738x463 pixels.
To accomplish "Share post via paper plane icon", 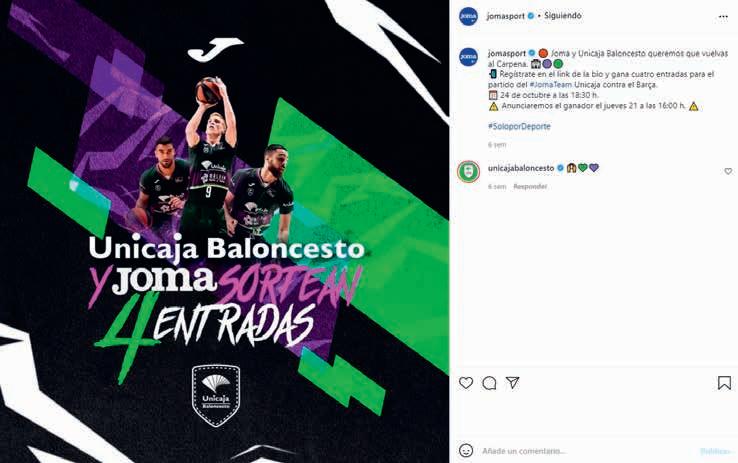I will [512, 383].
